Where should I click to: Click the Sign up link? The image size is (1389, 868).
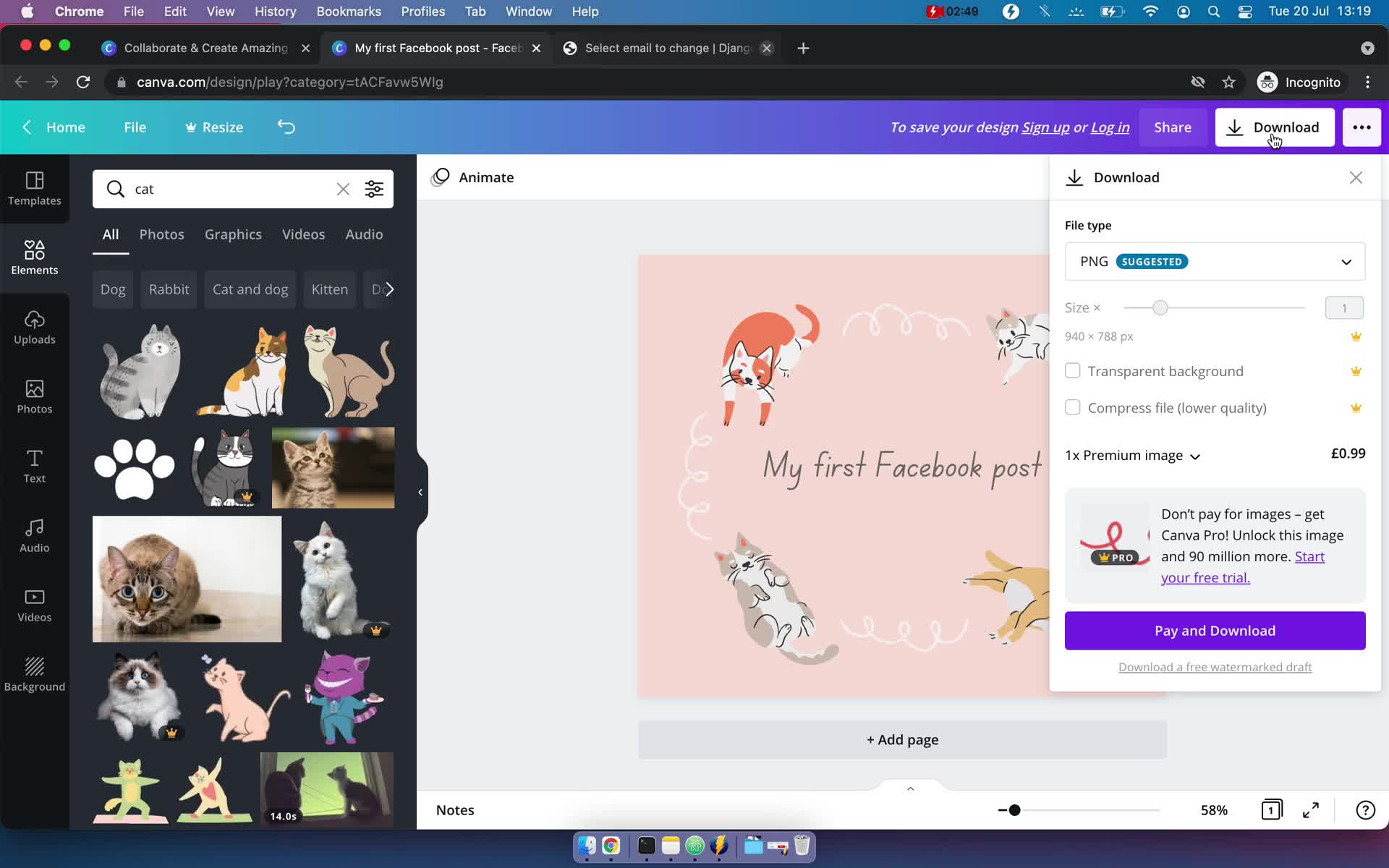pos(1045,127)
